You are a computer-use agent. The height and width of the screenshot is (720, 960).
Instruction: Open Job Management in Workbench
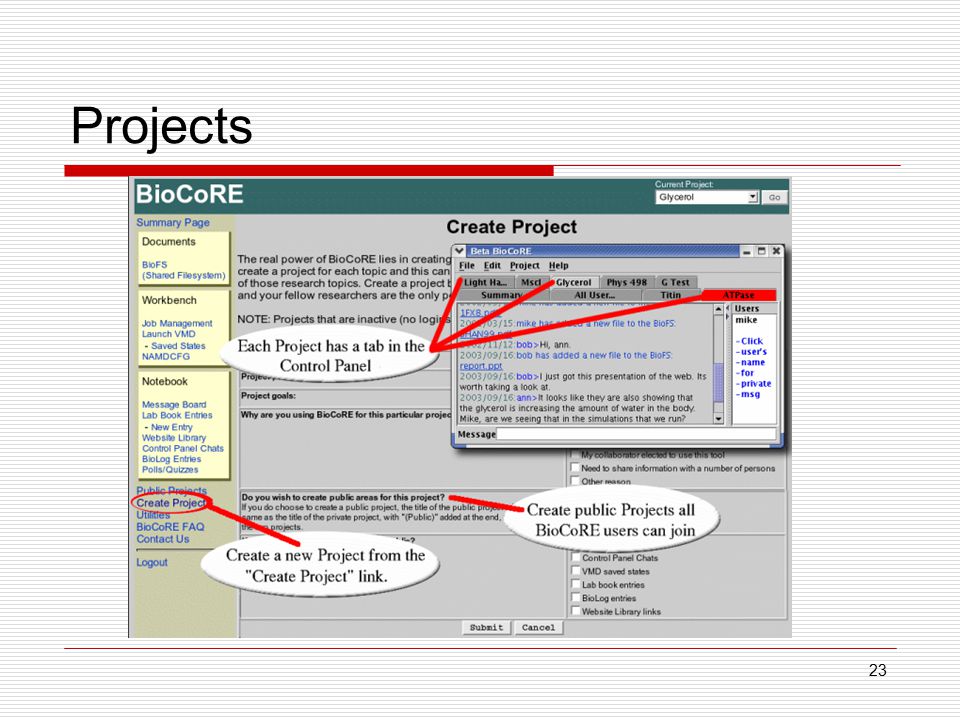pyautogui.click(x=177, y=323)
